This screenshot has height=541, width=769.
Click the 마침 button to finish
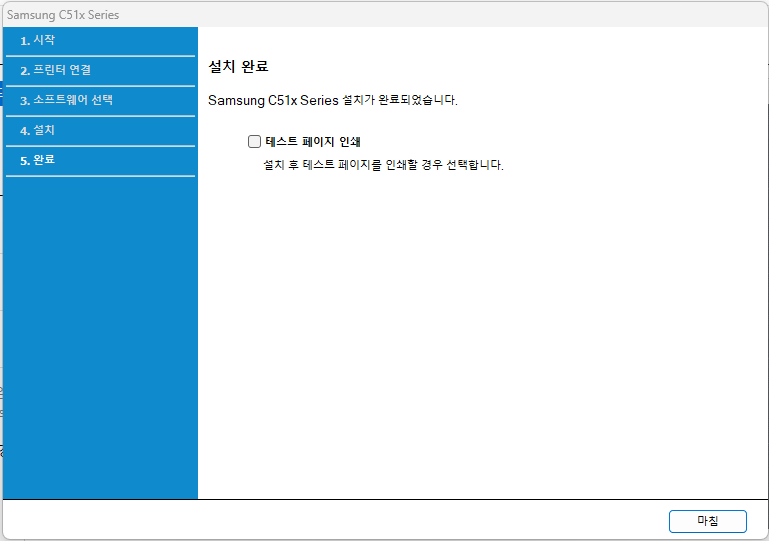tap(707, 521)
